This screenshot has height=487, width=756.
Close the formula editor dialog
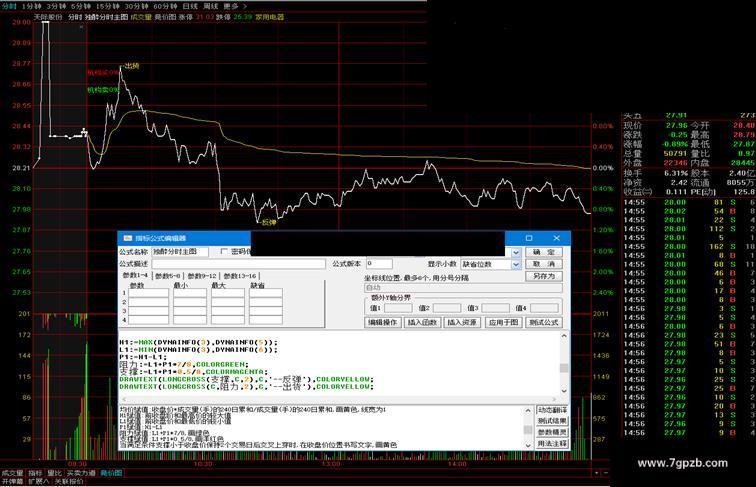pos(556,238)
